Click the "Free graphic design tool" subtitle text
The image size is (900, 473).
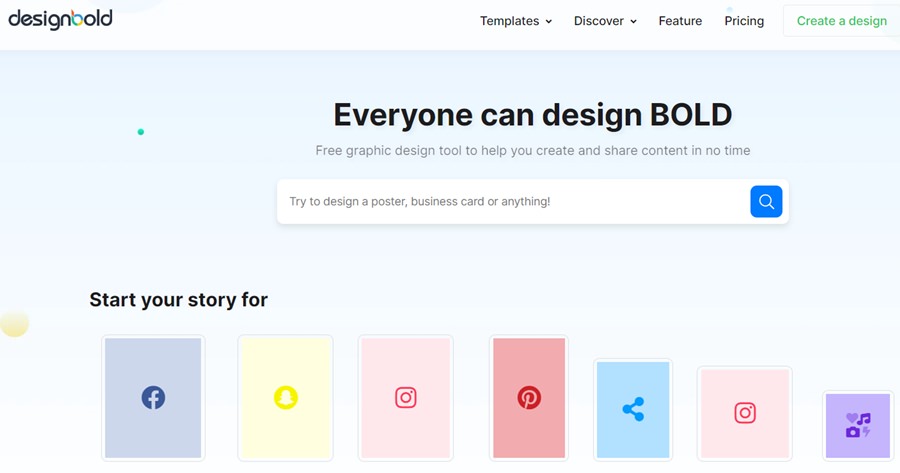[x=532, y=151]
